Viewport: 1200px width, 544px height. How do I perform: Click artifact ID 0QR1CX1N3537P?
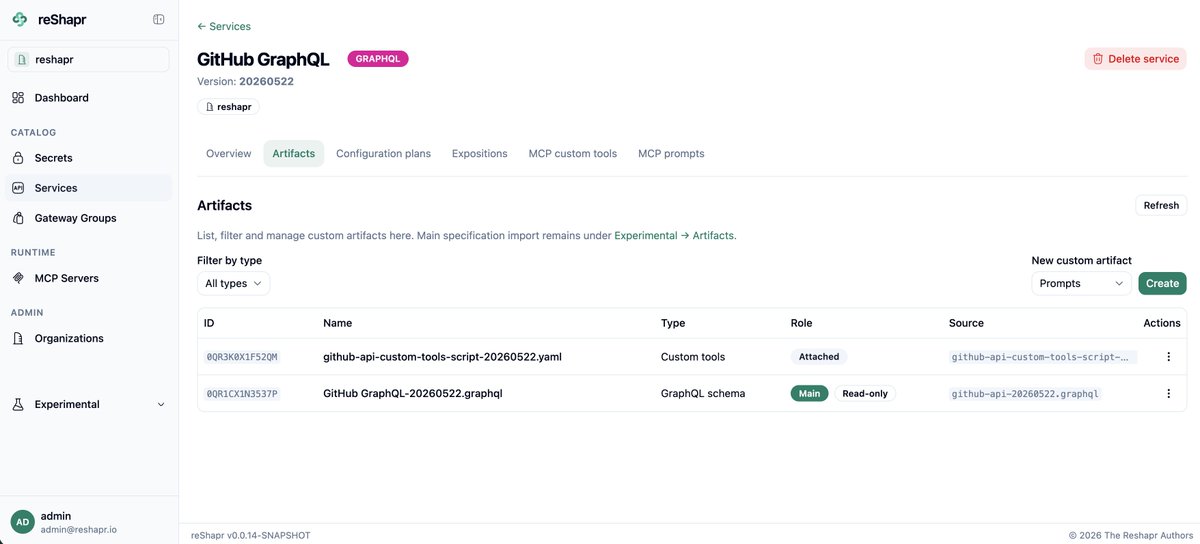(242, 394)
